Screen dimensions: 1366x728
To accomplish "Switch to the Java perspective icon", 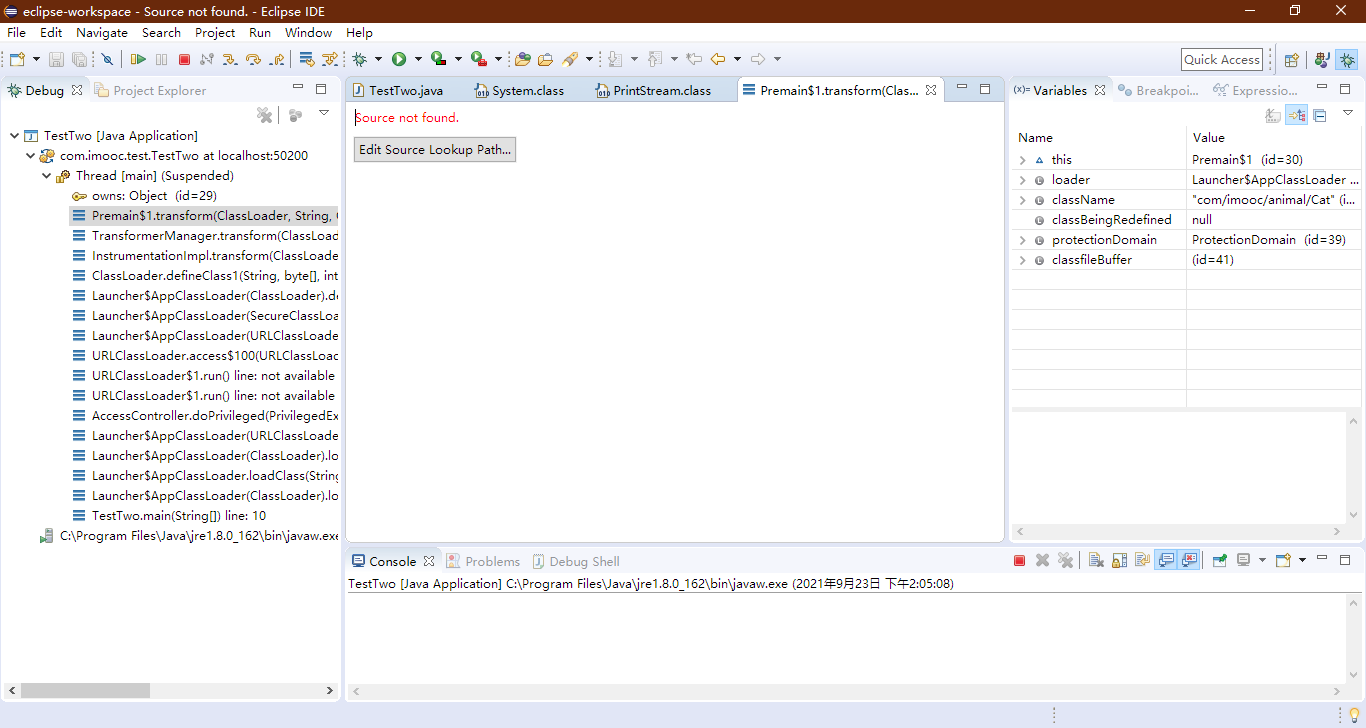I will tap(1322, 60).
